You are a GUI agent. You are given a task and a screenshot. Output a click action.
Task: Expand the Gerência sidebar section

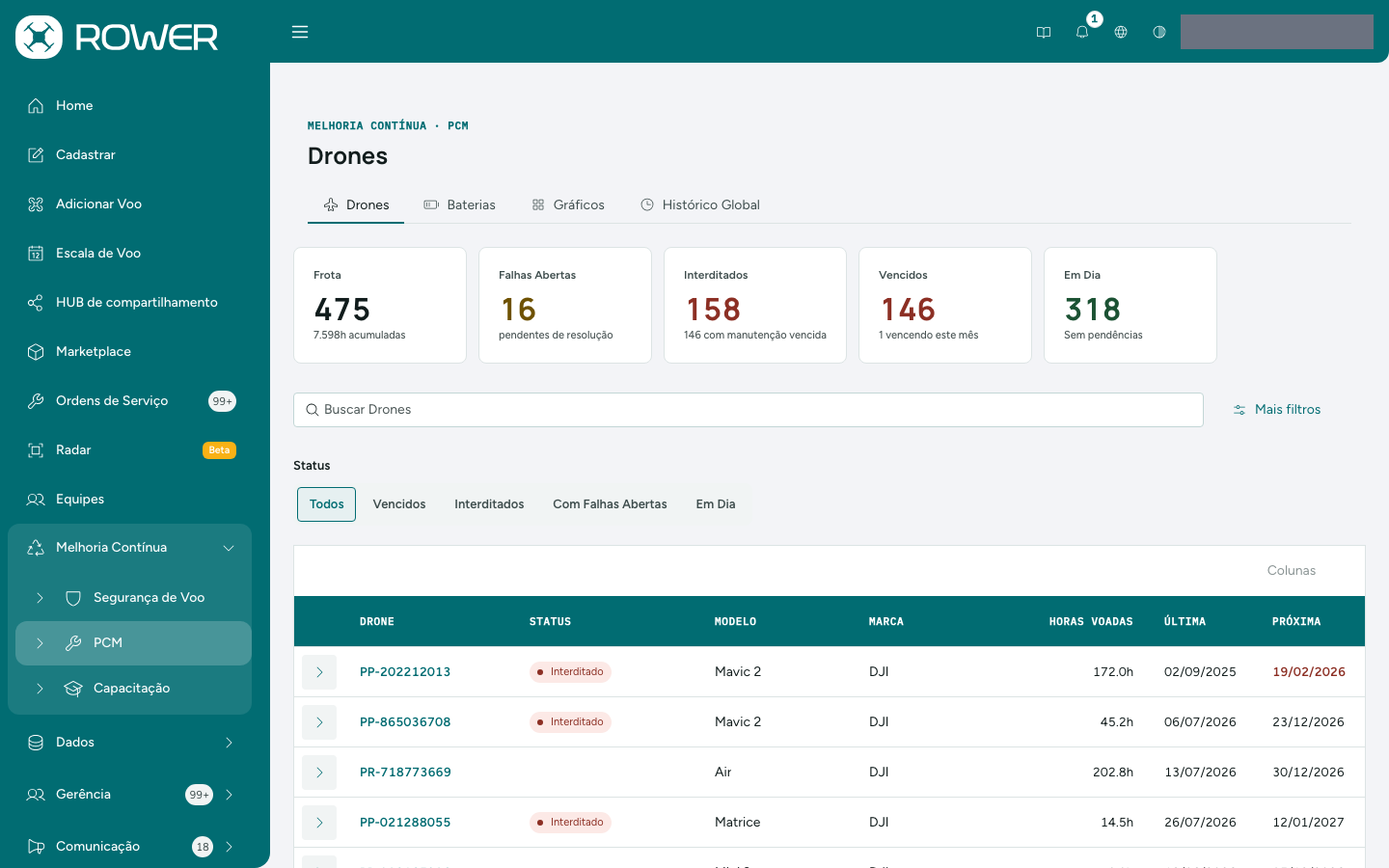(229, 795)
